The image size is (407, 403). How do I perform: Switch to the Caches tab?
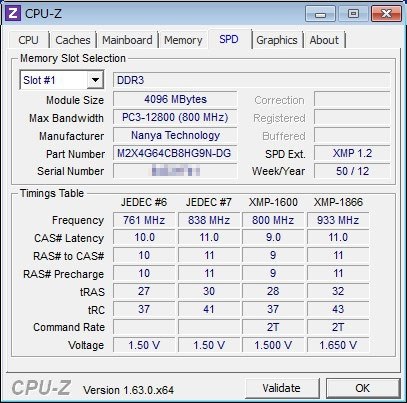point(73,40)
